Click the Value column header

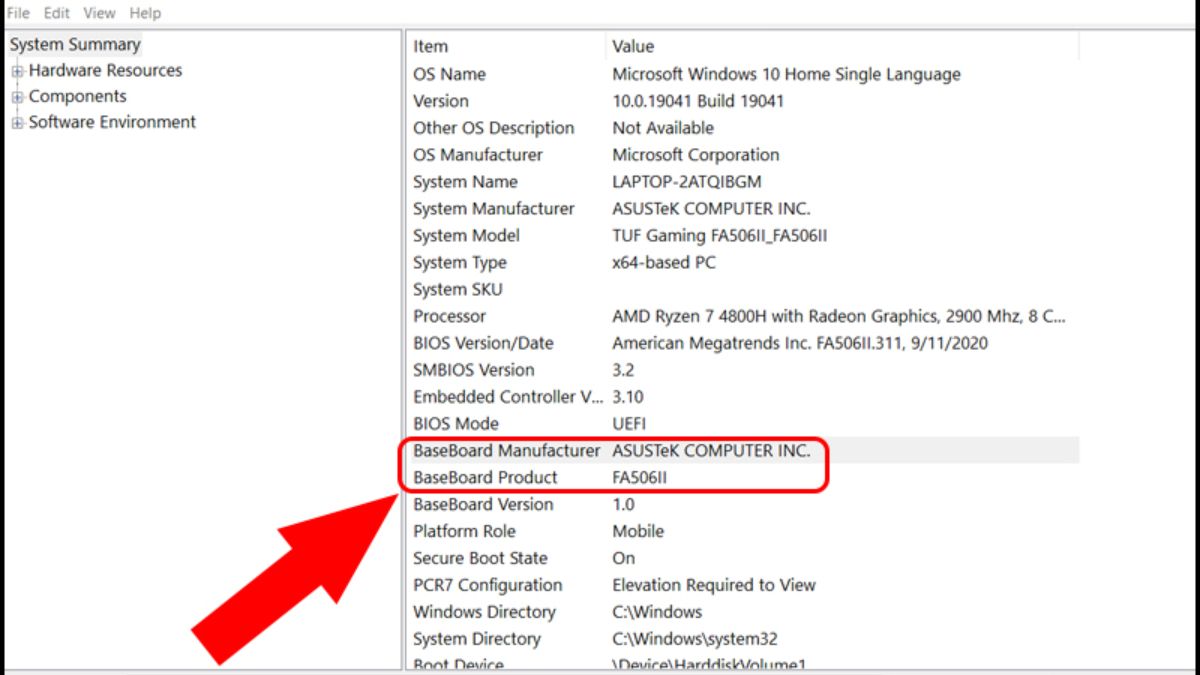842,46
